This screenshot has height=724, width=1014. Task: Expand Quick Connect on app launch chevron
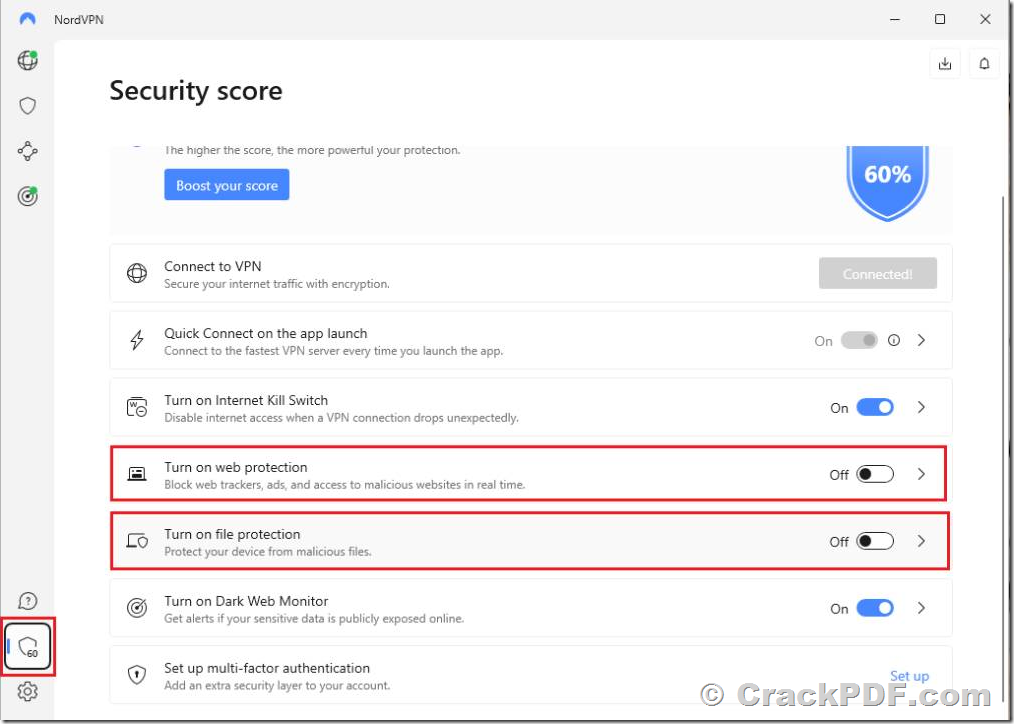(x=922, y=340)
